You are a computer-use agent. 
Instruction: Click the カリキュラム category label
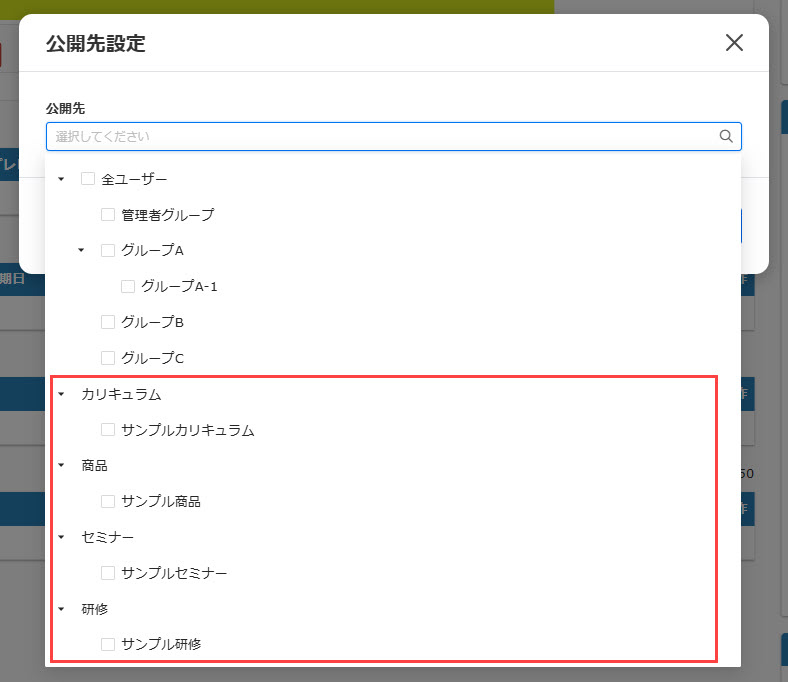tap(121, 395)
